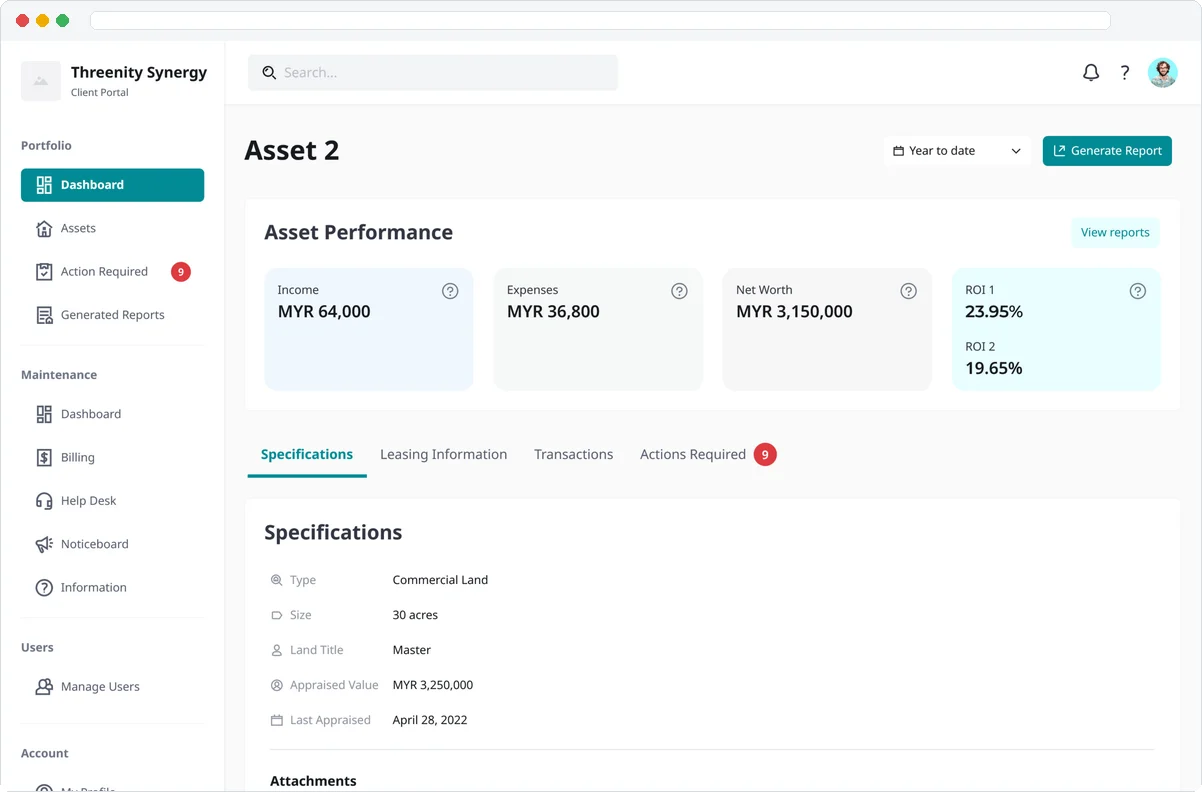Screen dimensions: 1202x792
Task: Click the MYR 3,250,000 appraised value
Action: [x=433, y=685]
